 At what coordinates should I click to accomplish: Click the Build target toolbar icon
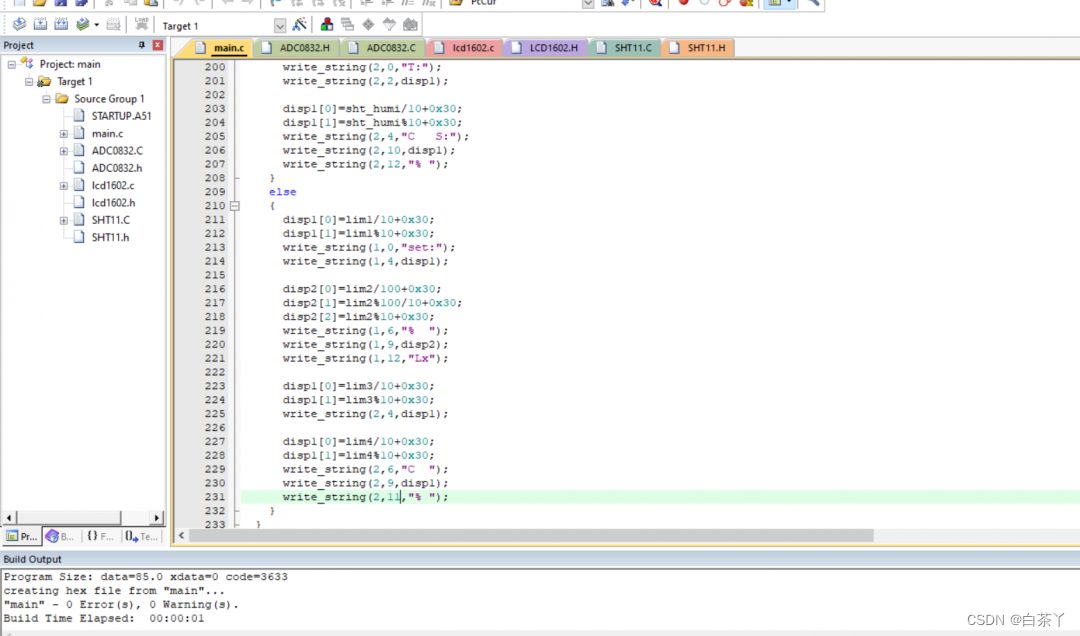point(41,25)
